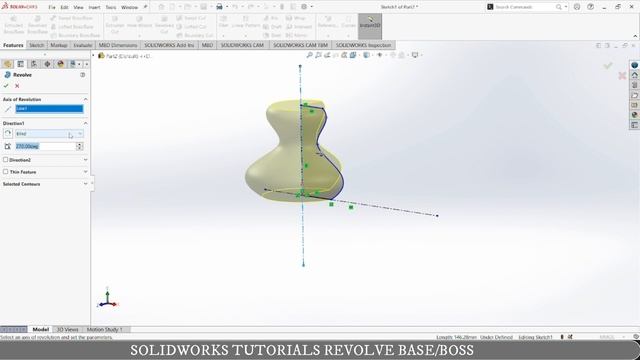Open Revolve help question-mark icon
This screenshot has height=360, width=640.
click(x=82, y=75)
